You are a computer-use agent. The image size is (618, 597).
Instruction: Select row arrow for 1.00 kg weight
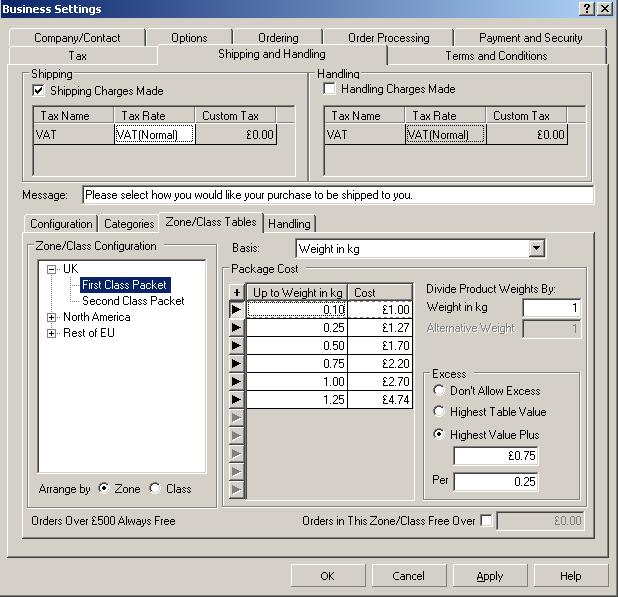coord(237,382)
